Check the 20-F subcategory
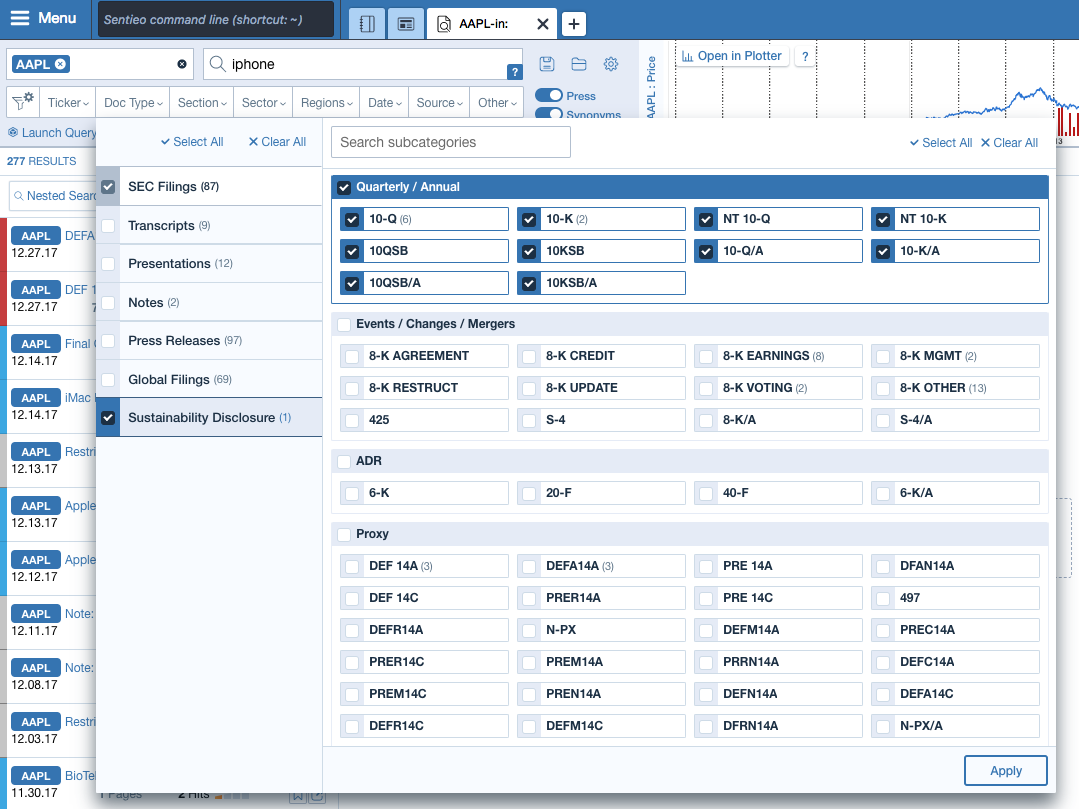 point(528,493)
